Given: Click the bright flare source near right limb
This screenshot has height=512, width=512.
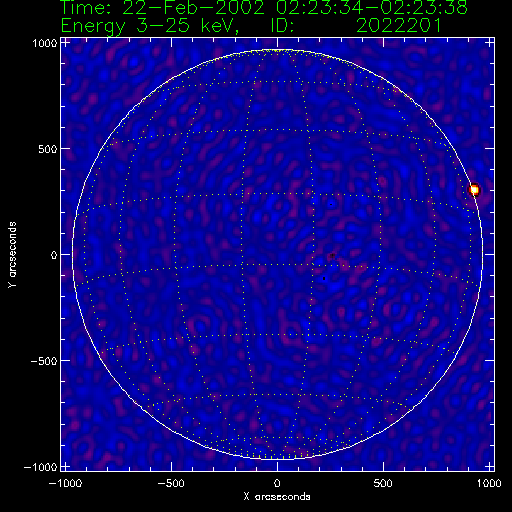Looking at the screenshot, I should pos(474,190).
